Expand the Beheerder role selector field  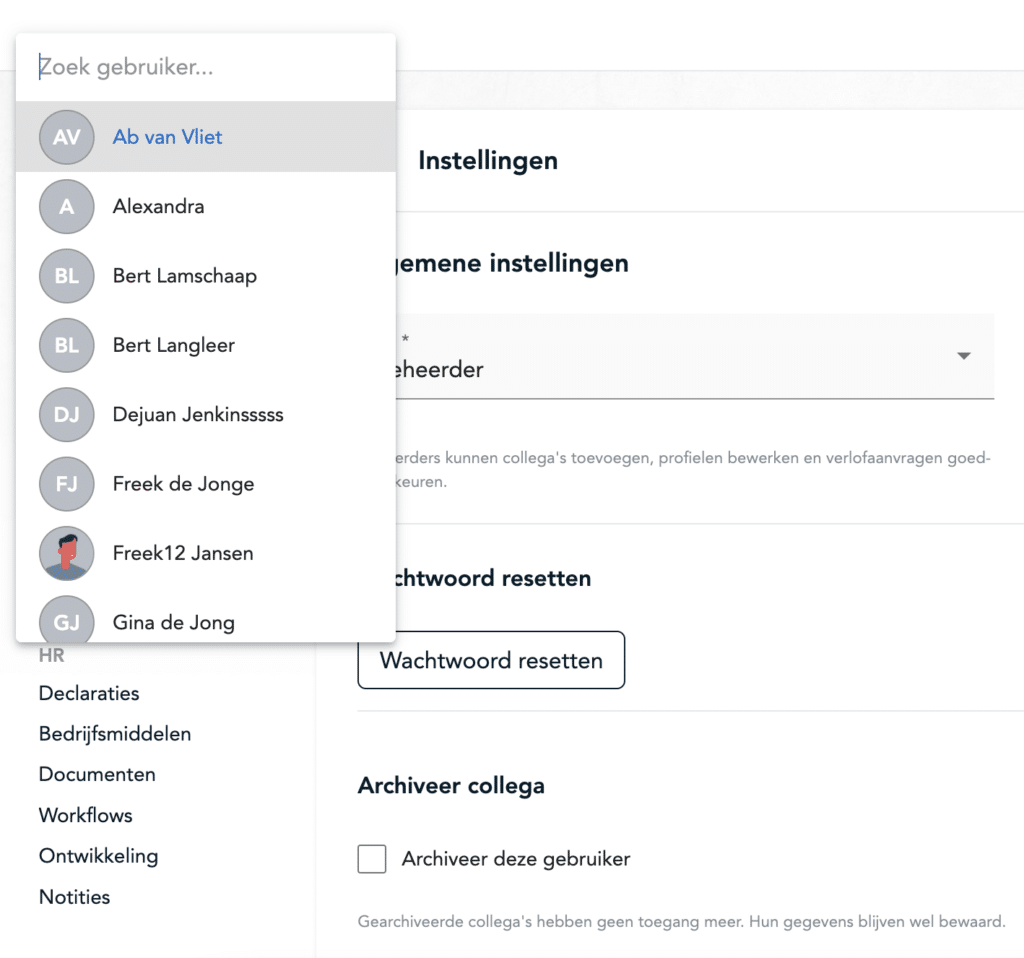pos(695,356)
